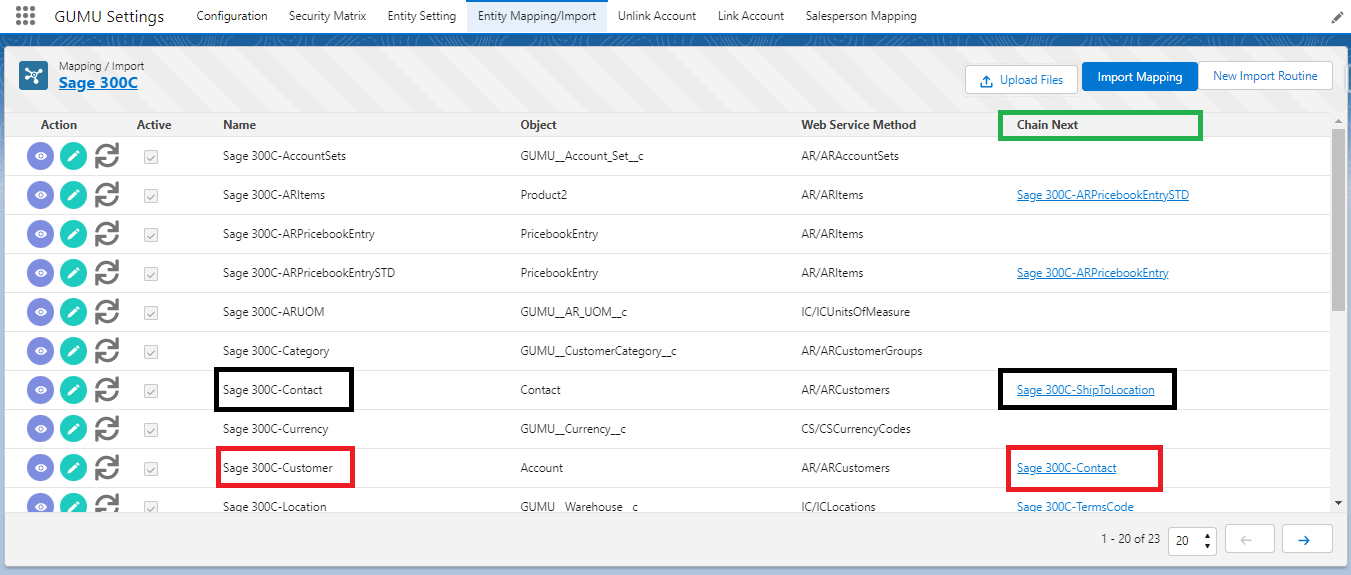Edit Sage 300C-ARUOM with pencil icon
Screen dimensions: 1351x575
[73, 313]
